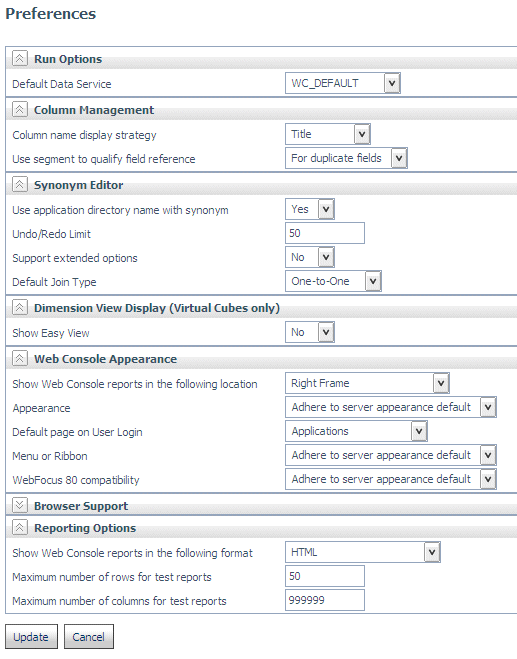Click the Undo/Redo Limit label
Image resolution: width=517 pixels, height=659 pixels.
[x=51, y=234]
